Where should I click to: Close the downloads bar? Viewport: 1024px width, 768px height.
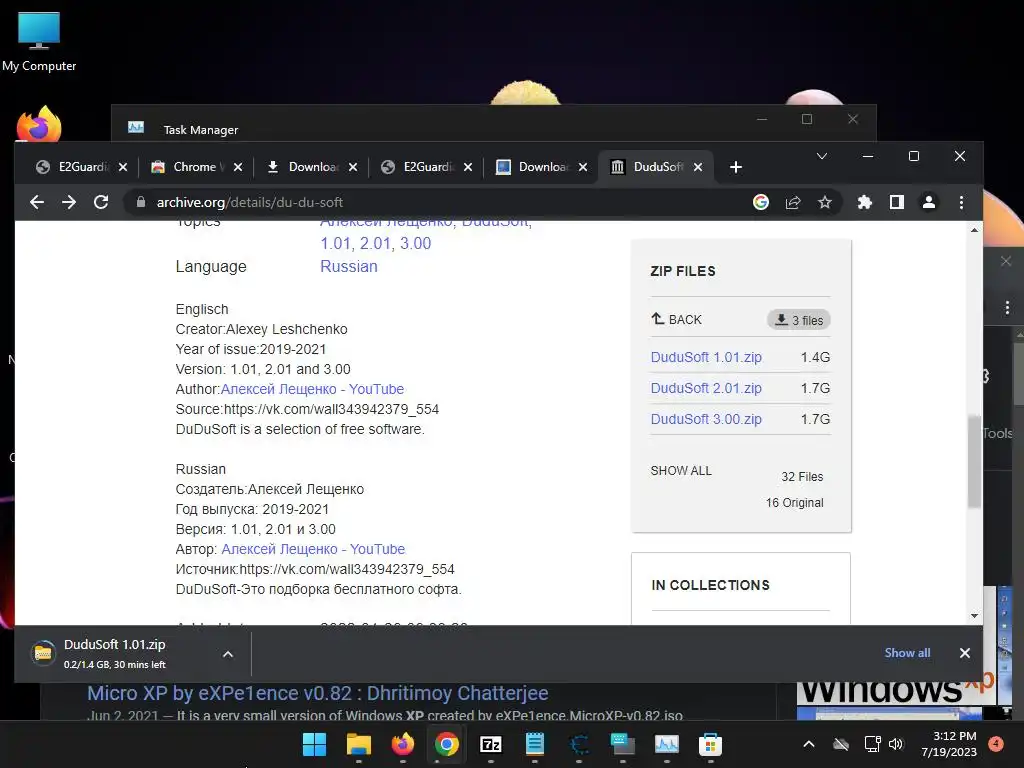coord(965,653)
